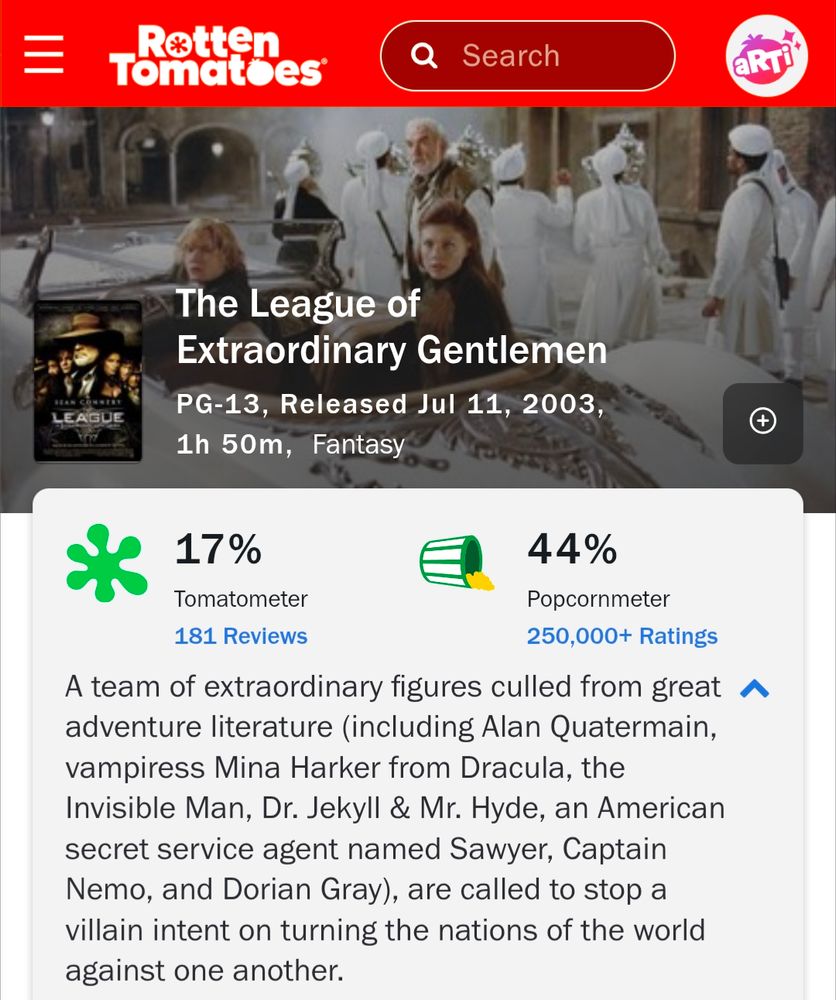The width and height of the screenshot is (836, 1000).
Task: Select the 17% Tomatometer score
Action: point(218,549)
